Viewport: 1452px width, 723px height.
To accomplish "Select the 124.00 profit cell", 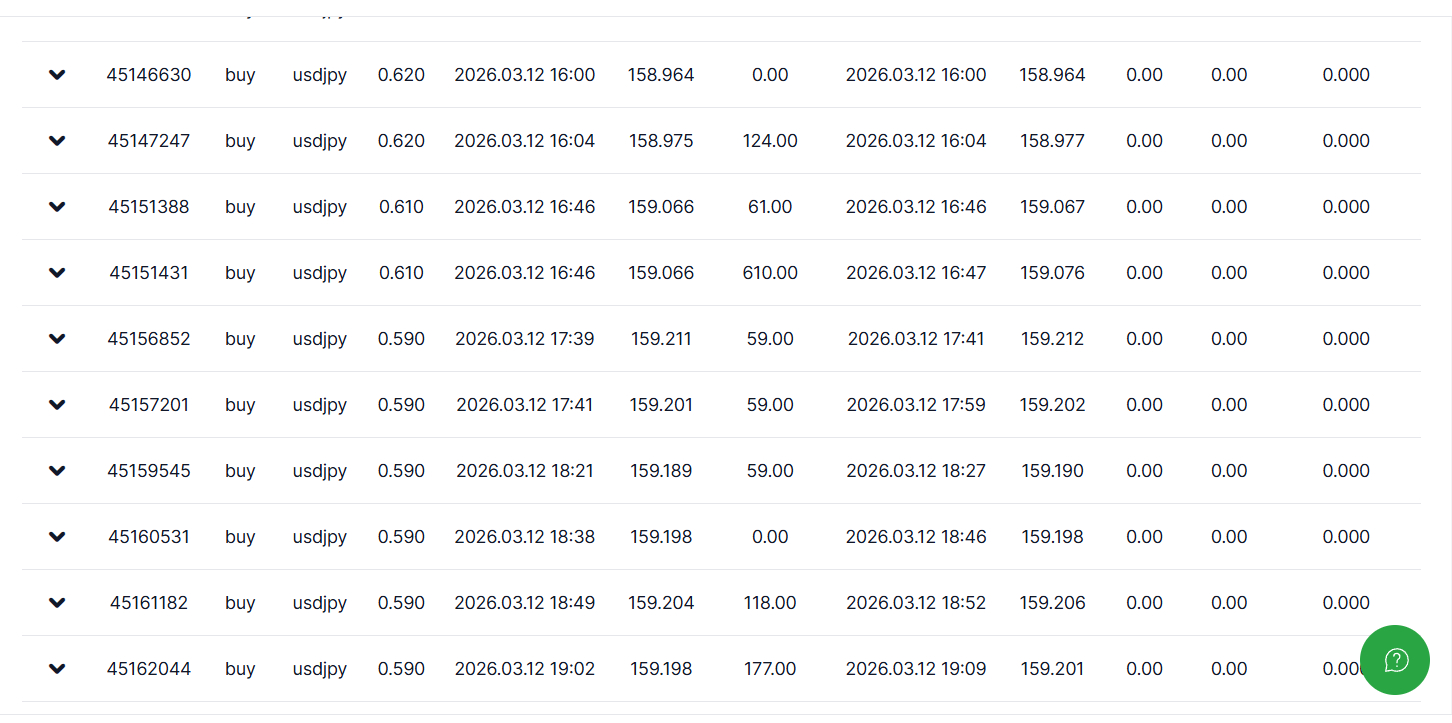I will (x=770, y=141).
